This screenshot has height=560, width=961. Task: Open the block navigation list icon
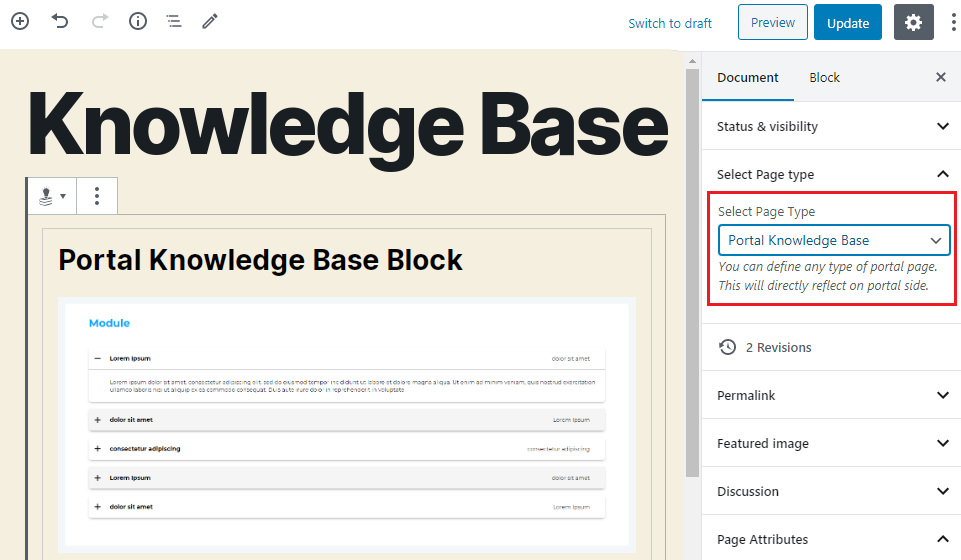(x=174, y=21)
